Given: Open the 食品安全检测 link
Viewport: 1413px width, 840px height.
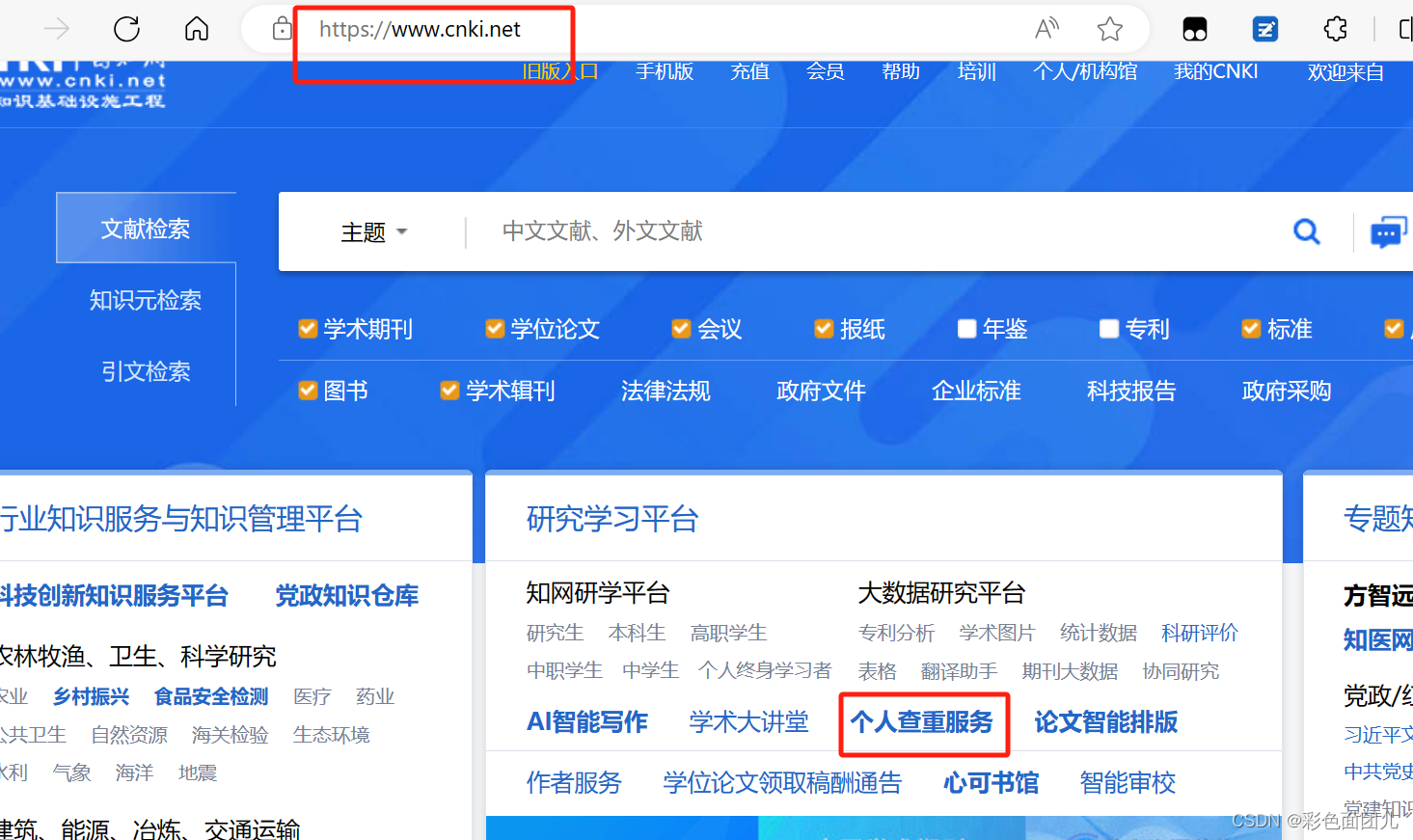Looking at the screenshot, I should pyautogui.click(x=211, y=696).
